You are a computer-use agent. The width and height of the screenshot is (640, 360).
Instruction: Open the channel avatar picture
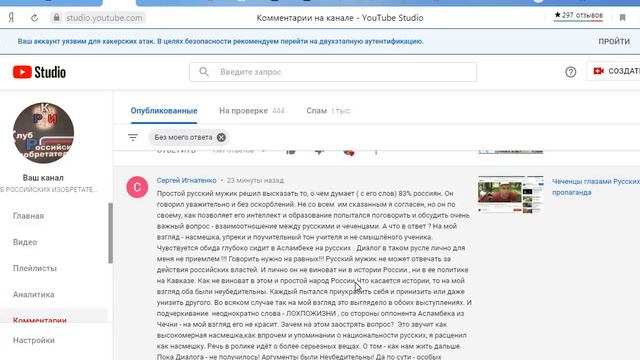43,133
